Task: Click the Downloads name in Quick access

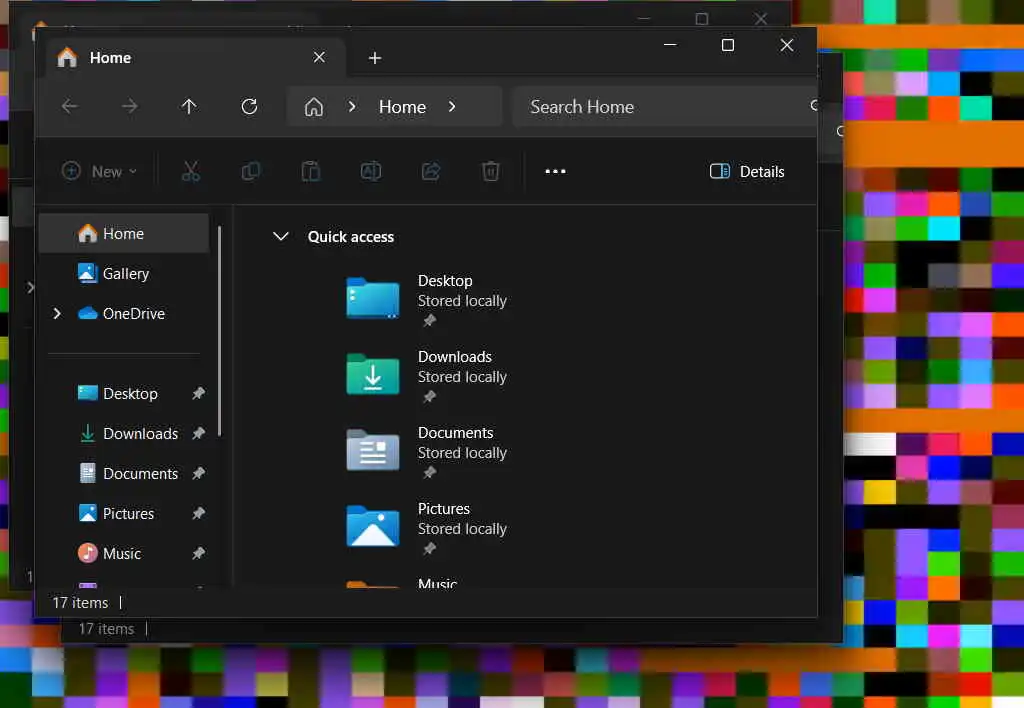Action: [455, 357]
